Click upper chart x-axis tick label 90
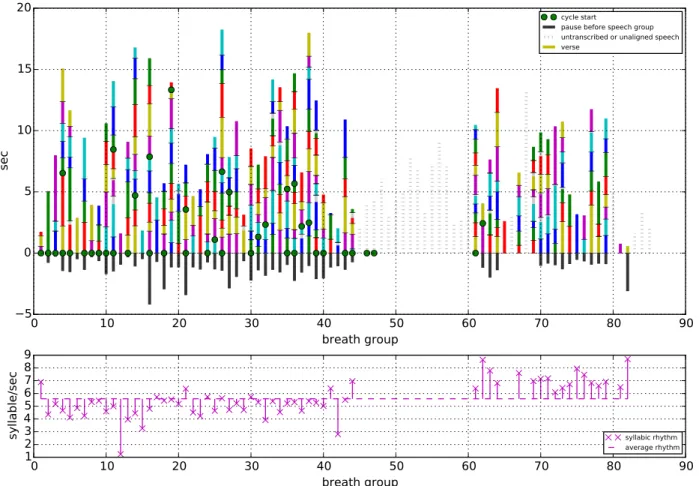699x486 pixels. (x=686, y=324)
